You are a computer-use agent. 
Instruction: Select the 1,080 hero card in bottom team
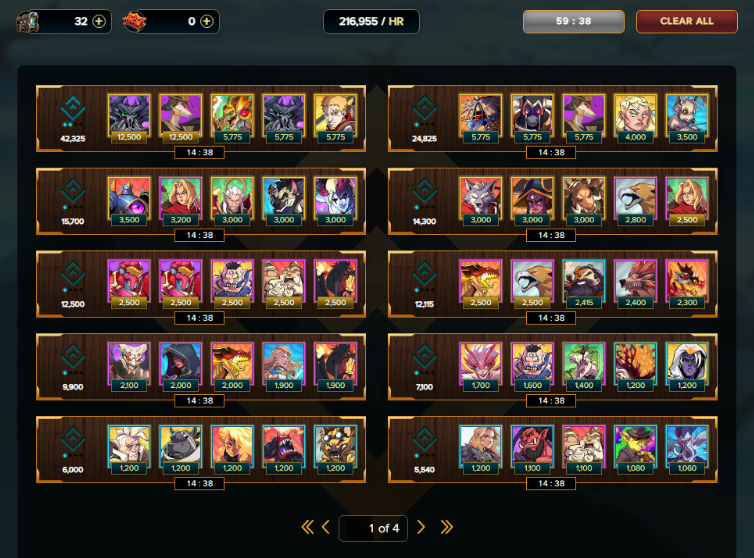tap(635, 450)
